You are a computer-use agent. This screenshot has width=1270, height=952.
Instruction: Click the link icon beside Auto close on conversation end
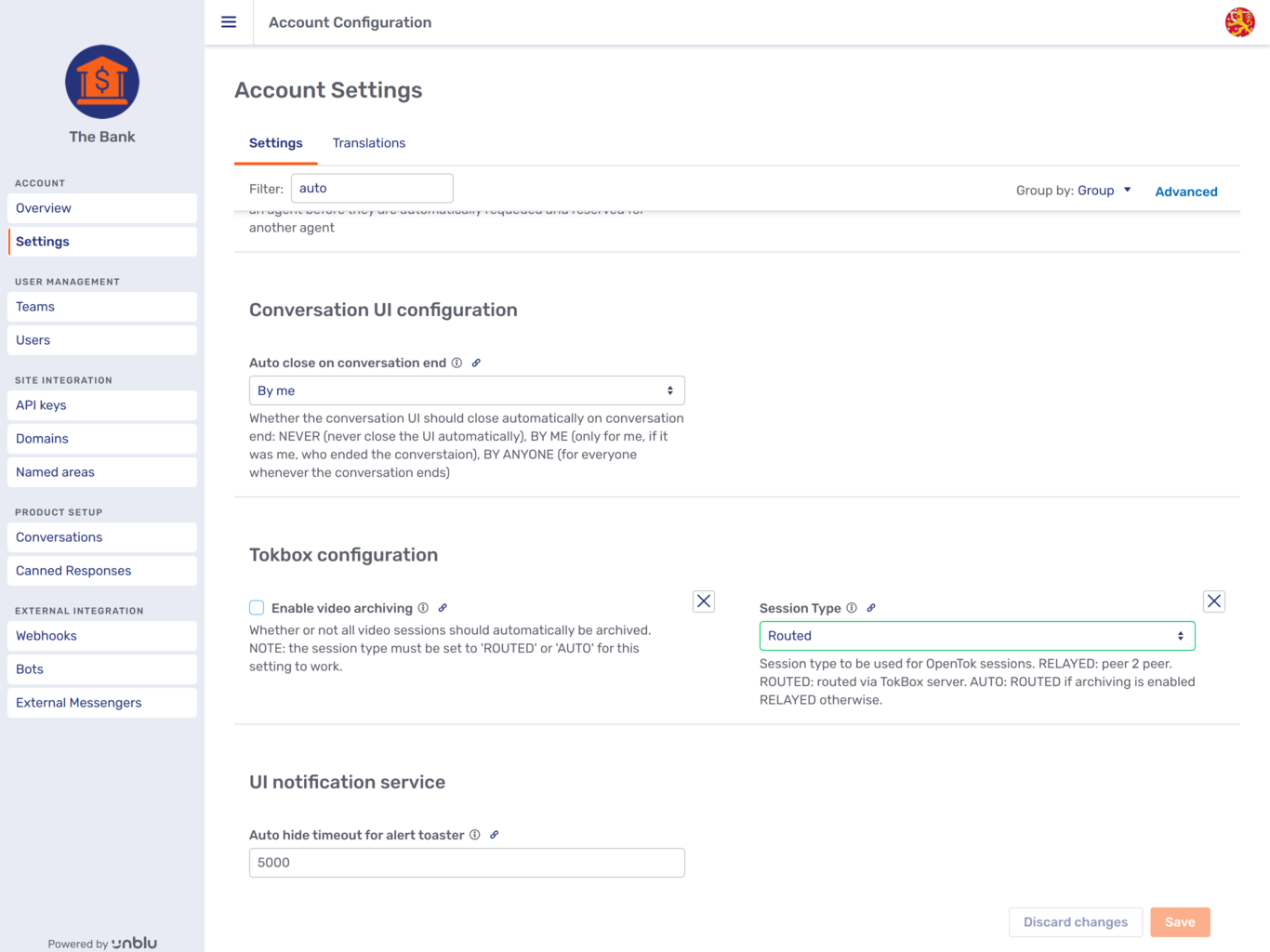pyautogui.click(x=475, y=363)
